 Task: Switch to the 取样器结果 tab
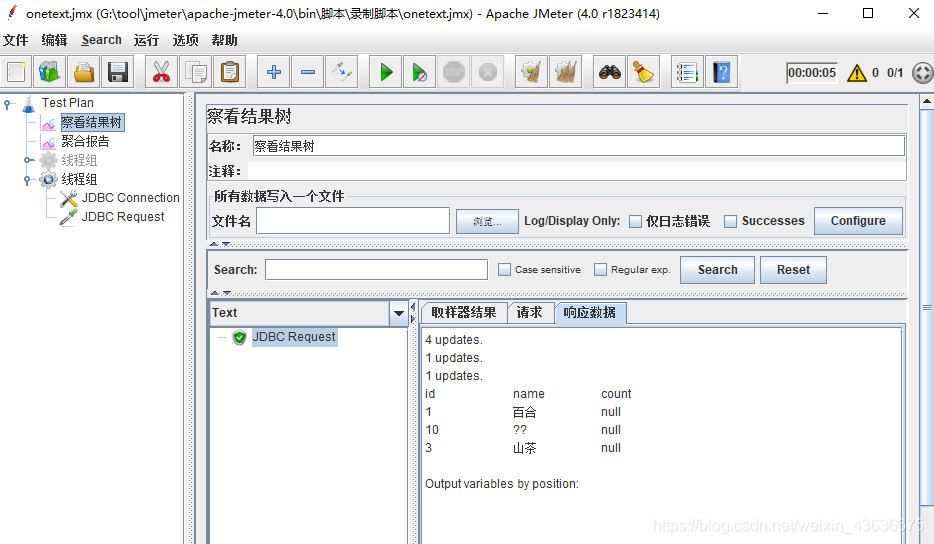464,313
